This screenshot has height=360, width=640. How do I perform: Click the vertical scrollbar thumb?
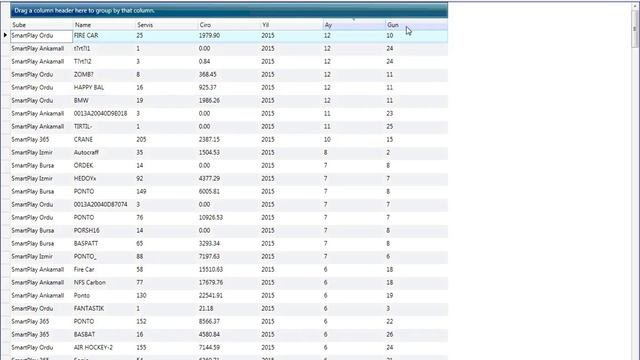(635, 29)
